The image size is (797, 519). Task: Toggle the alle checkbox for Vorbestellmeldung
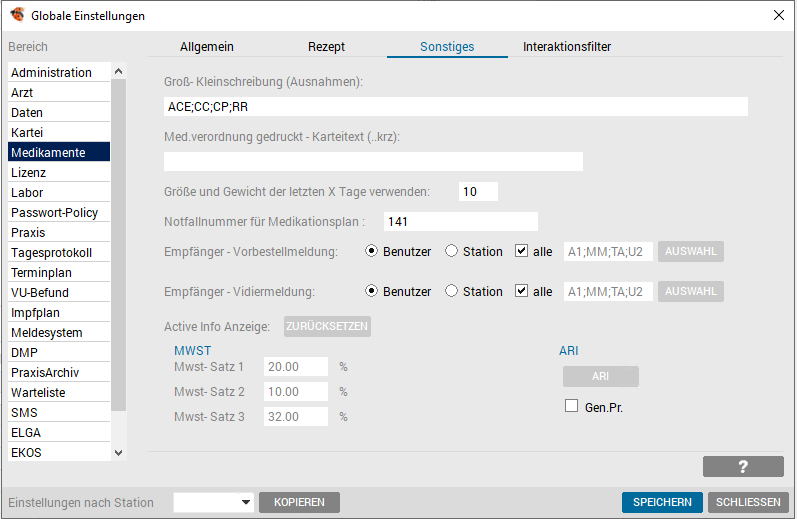(521, 251)
